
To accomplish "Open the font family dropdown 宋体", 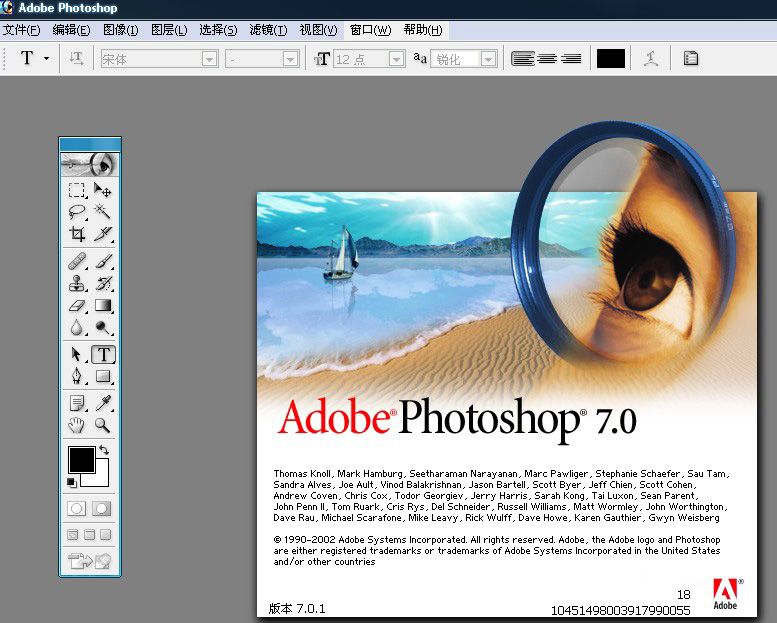I will coord(210,59).
